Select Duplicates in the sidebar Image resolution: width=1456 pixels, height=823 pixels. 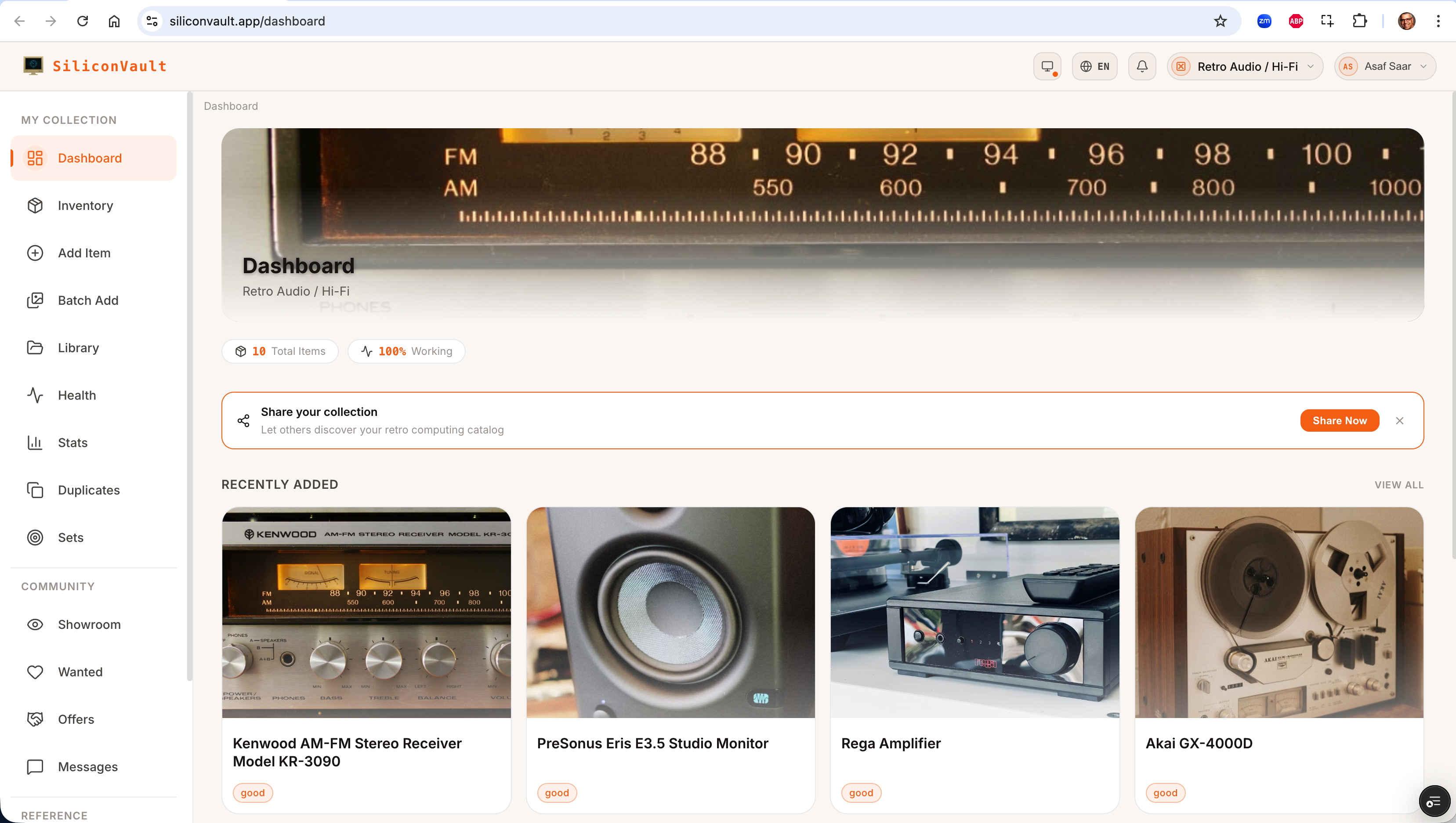click(88, 490)
